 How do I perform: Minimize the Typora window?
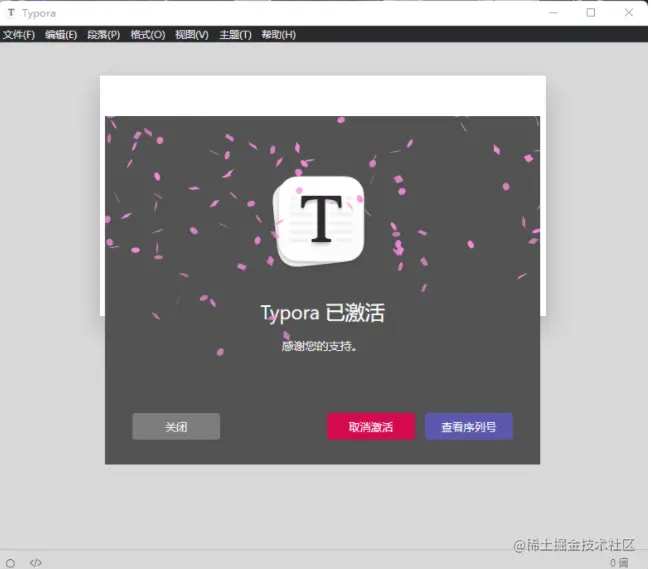point(553,13)
